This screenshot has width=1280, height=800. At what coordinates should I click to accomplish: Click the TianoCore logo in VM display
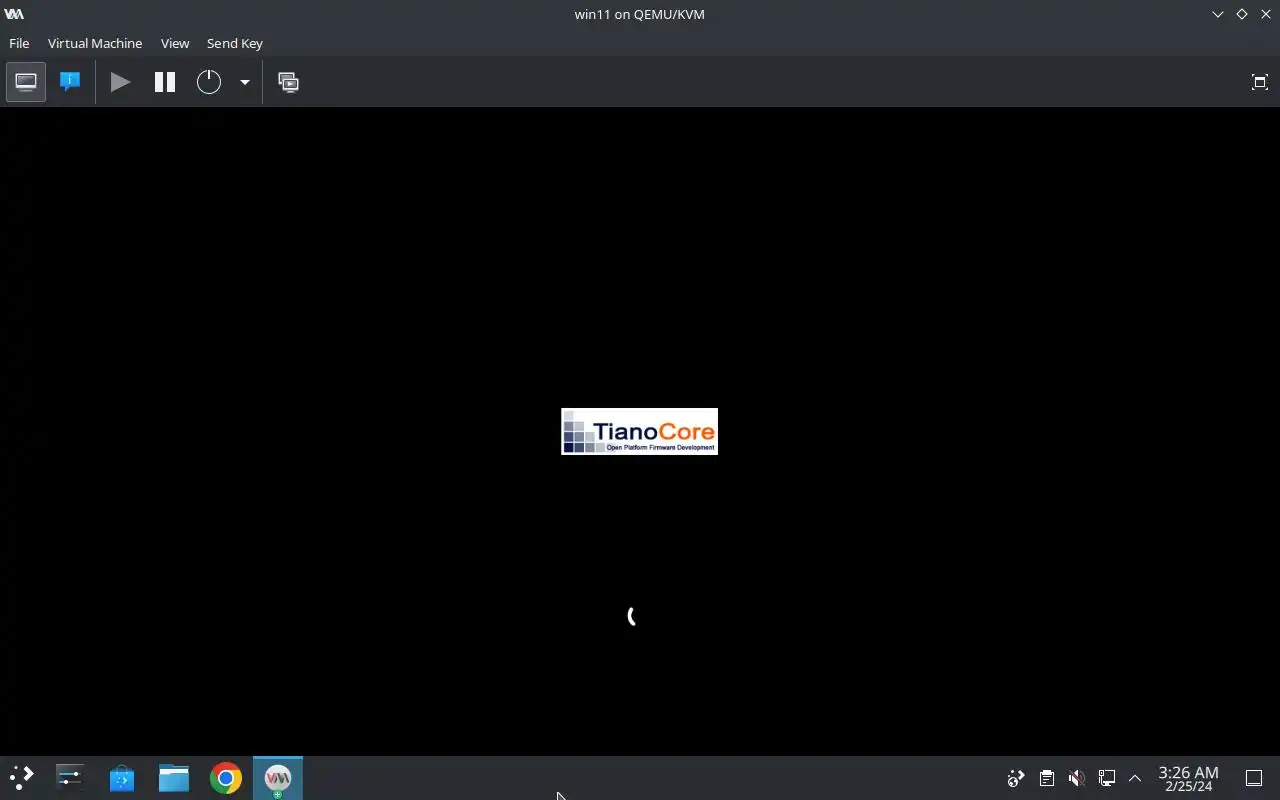[x=639, y=431]
